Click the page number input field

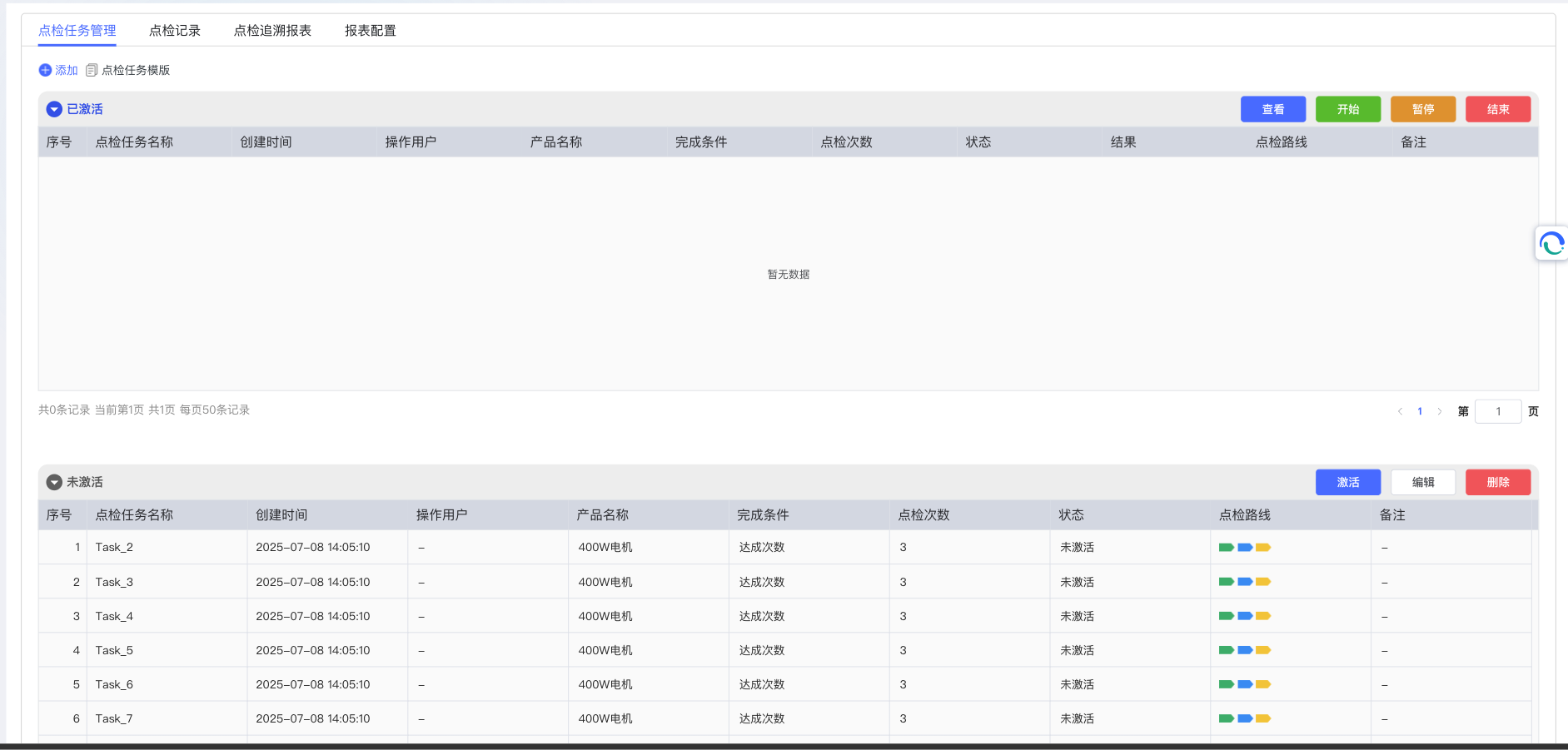(x=1497, y=412)
